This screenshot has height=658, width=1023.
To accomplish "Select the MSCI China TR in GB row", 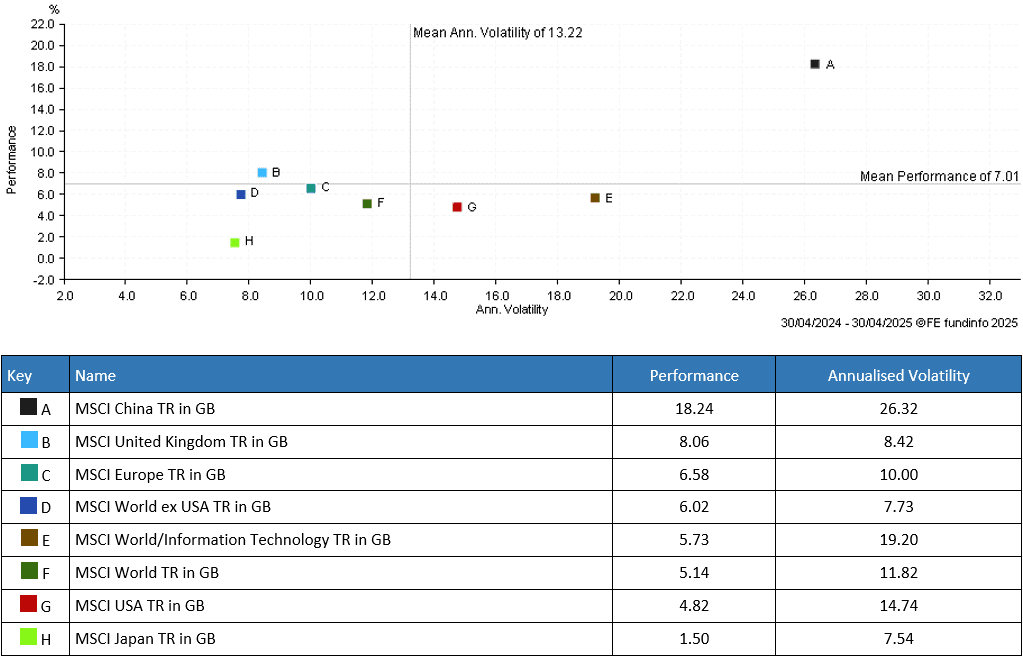I will click(x=512, y=409).
